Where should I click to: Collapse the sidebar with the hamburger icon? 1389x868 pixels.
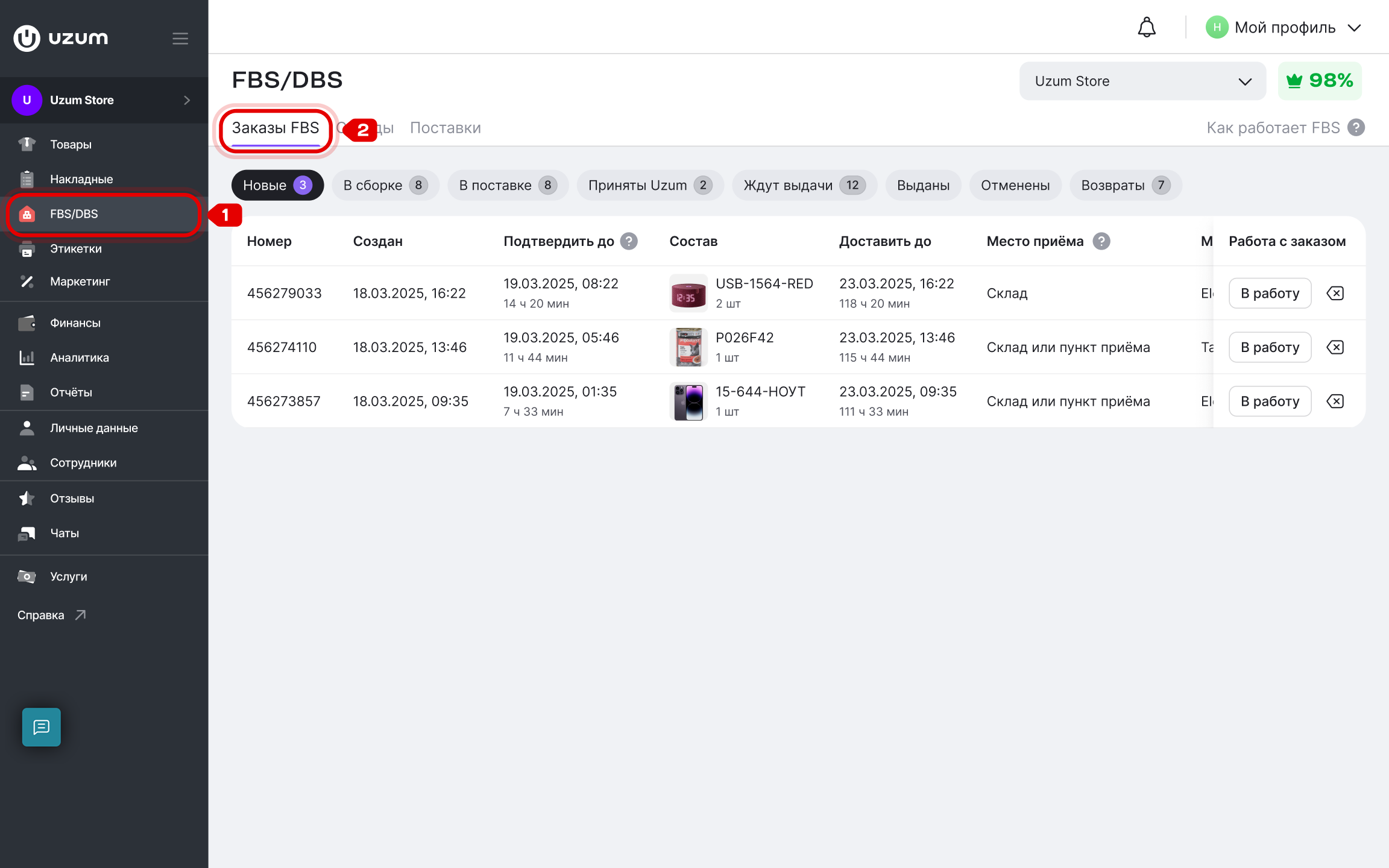180,39
